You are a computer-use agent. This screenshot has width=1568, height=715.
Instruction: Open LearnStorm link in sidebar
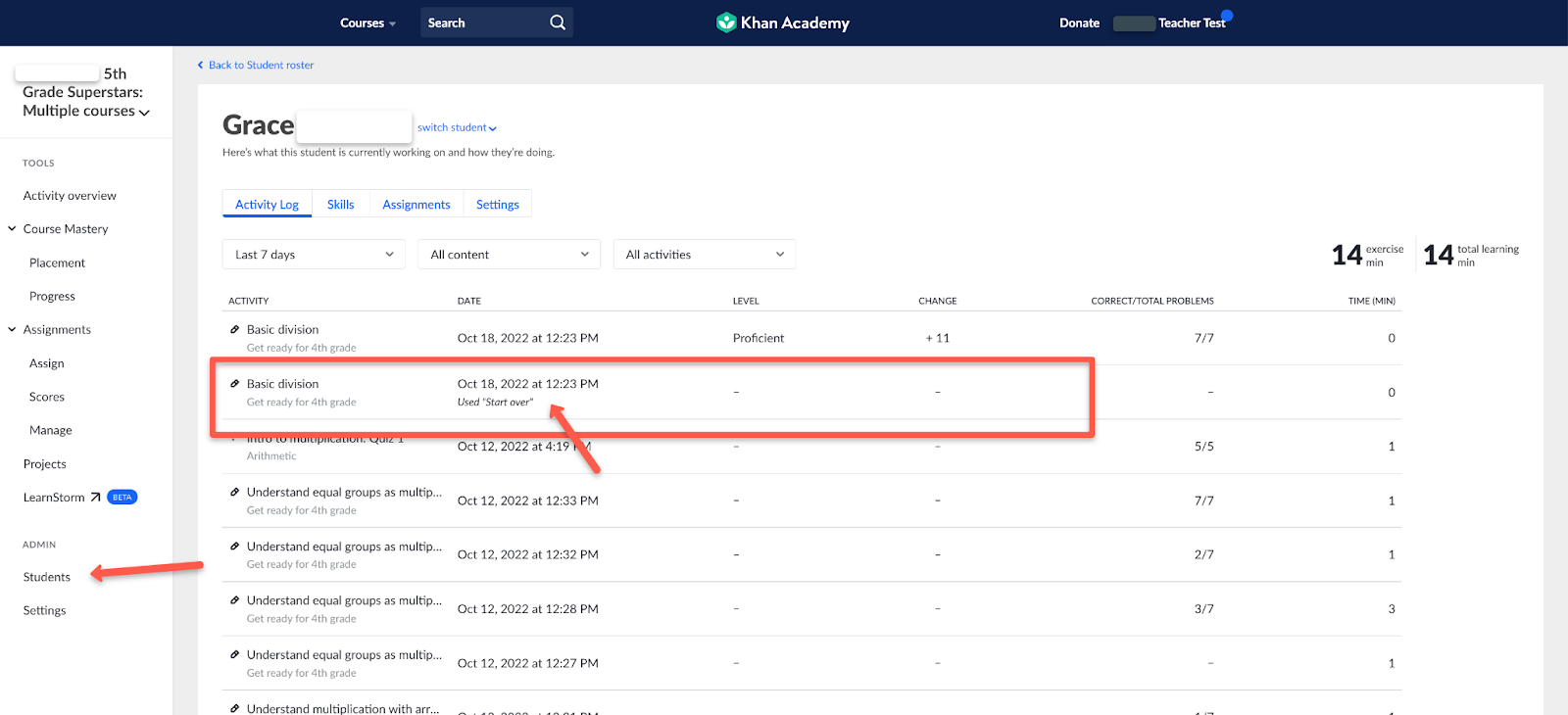click(54, 498)
